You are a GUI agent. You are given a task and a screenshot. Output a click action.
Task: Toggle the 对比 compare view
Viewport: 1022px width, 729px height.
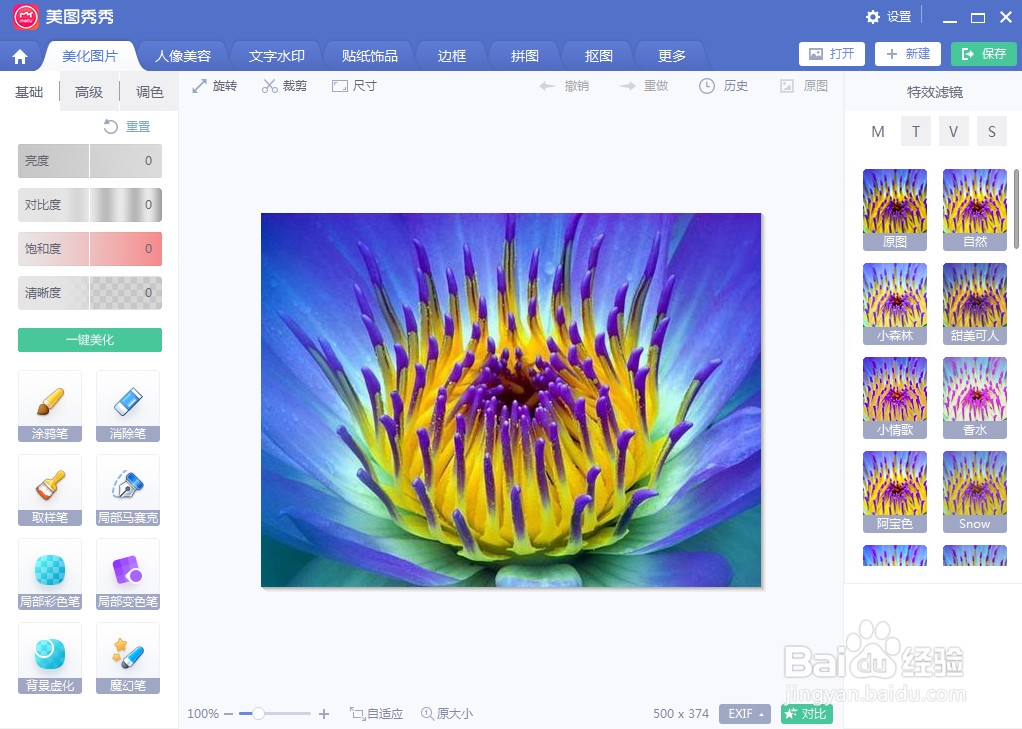806,713
